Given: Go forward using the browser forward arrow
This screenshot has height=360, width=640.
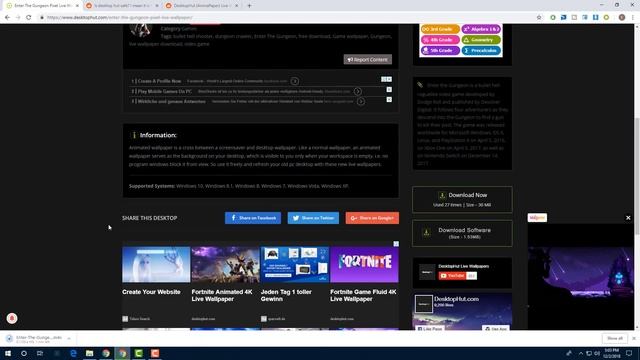Looking at the screenshot, I should pyautogui.click(x=18, y=18).
